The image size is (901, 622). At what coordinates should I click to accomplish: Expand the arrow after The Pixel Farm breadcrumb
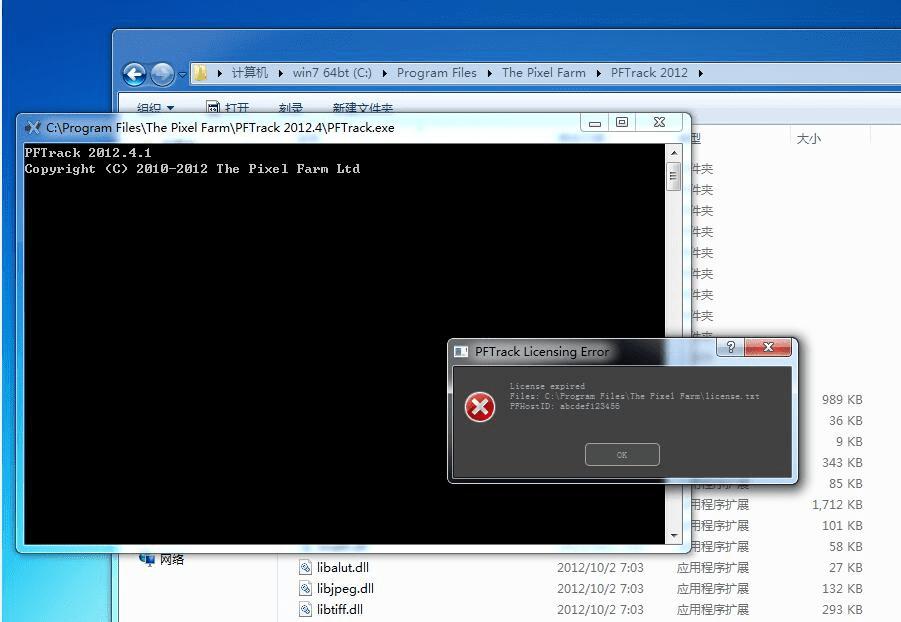tap(599, 74)
